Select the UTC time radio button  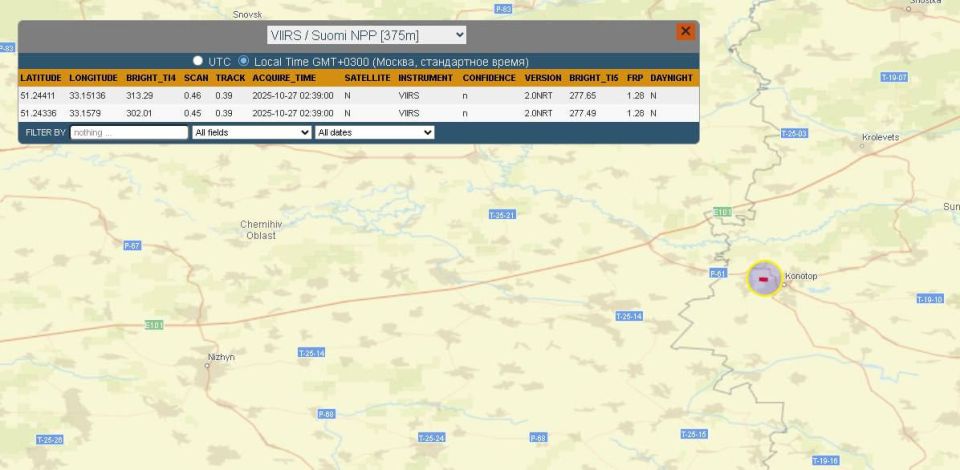click(x=197, y=61)
